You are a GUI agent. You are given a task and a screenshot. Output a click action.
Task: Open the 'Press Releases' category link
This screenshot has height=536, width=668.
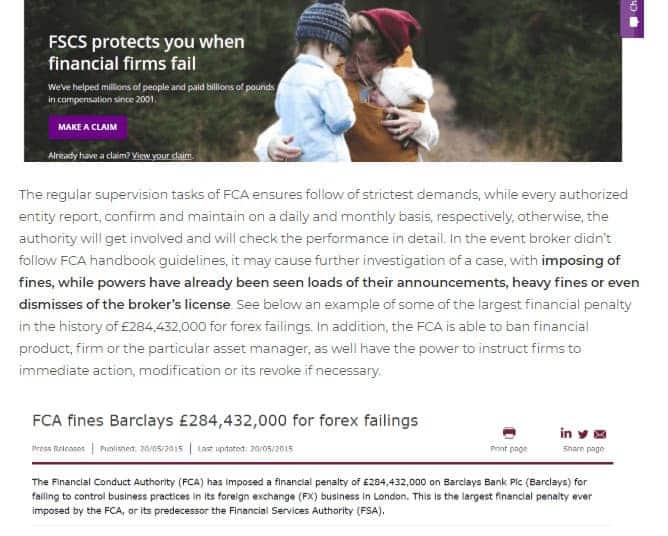[x=60, y=448]
